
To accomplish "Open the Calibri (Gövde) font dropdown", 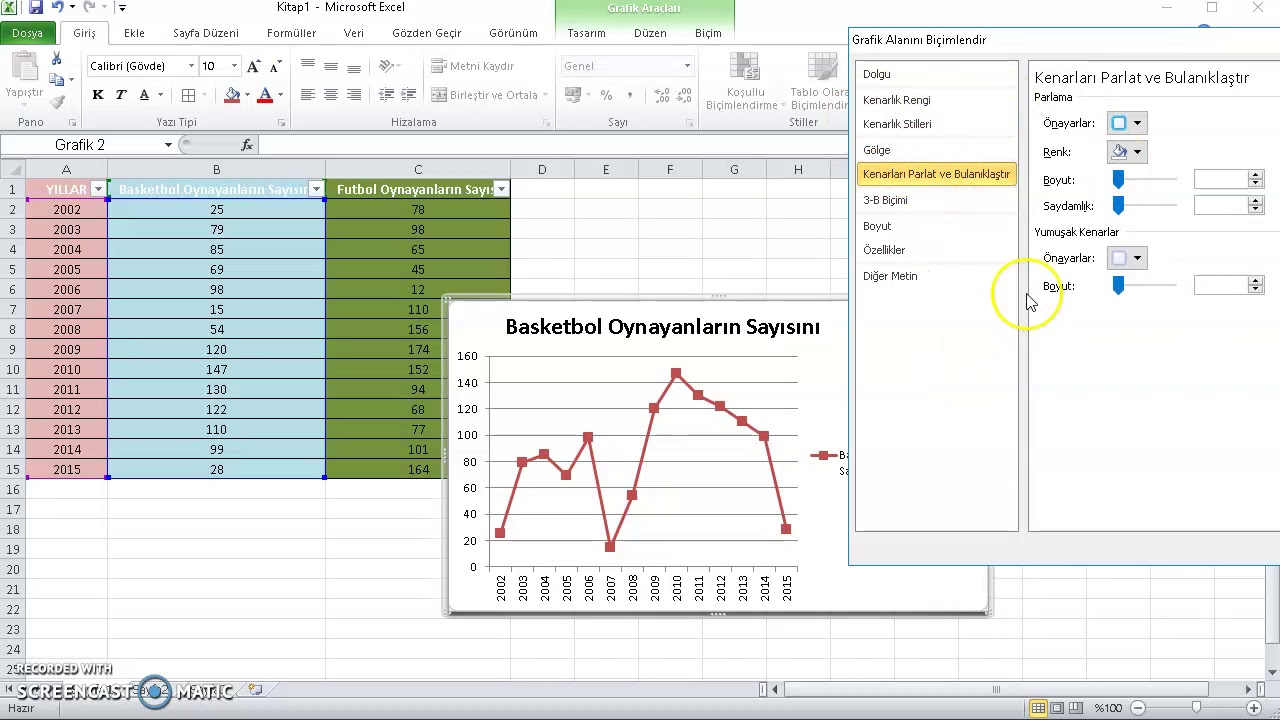I will 191,66.
